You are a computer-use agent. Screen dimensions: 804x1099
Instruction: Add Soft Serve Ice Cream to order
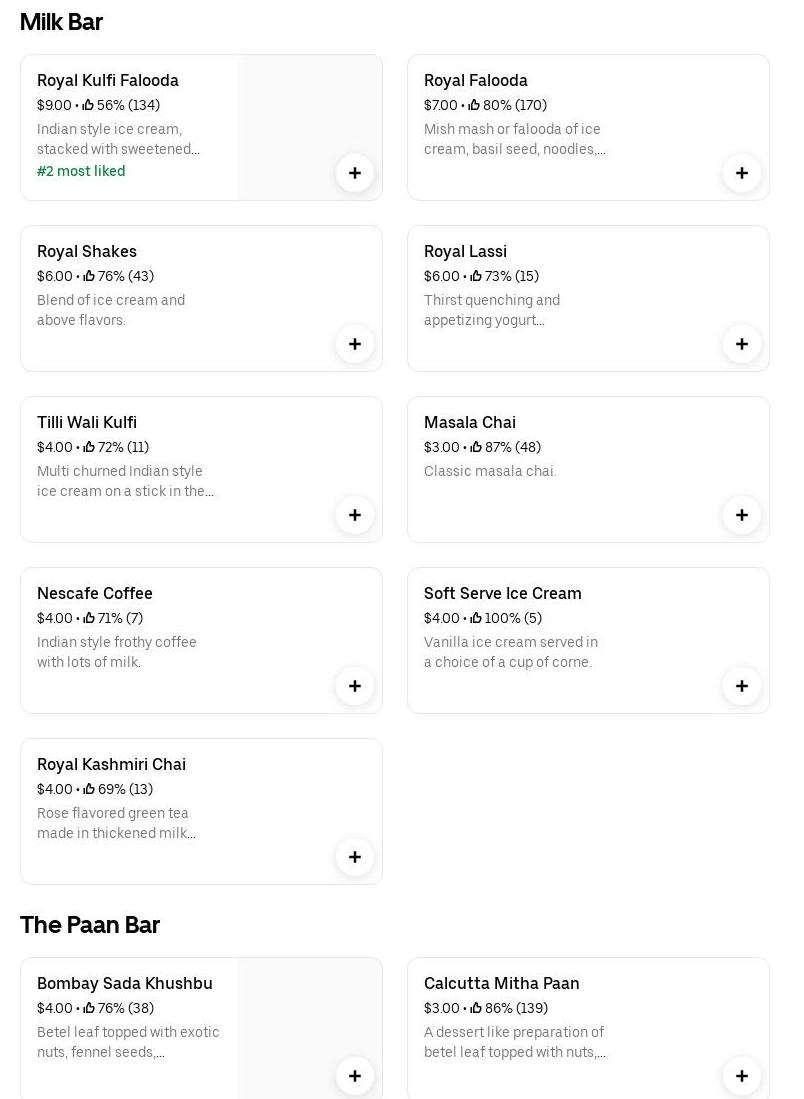742,686
